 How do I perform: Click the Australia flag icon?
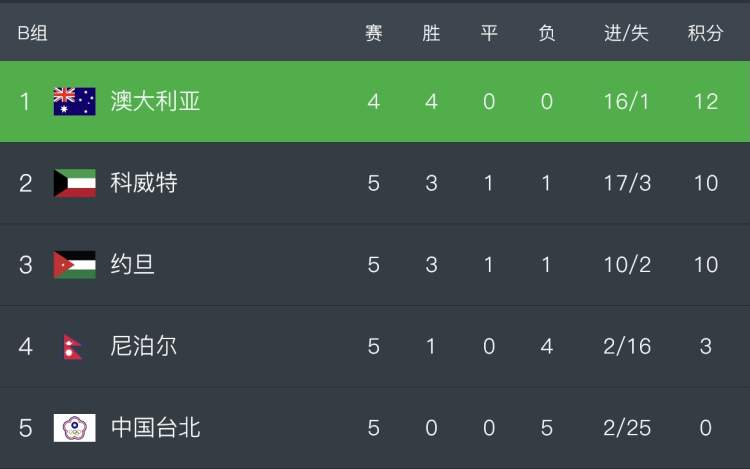point(75,101)
